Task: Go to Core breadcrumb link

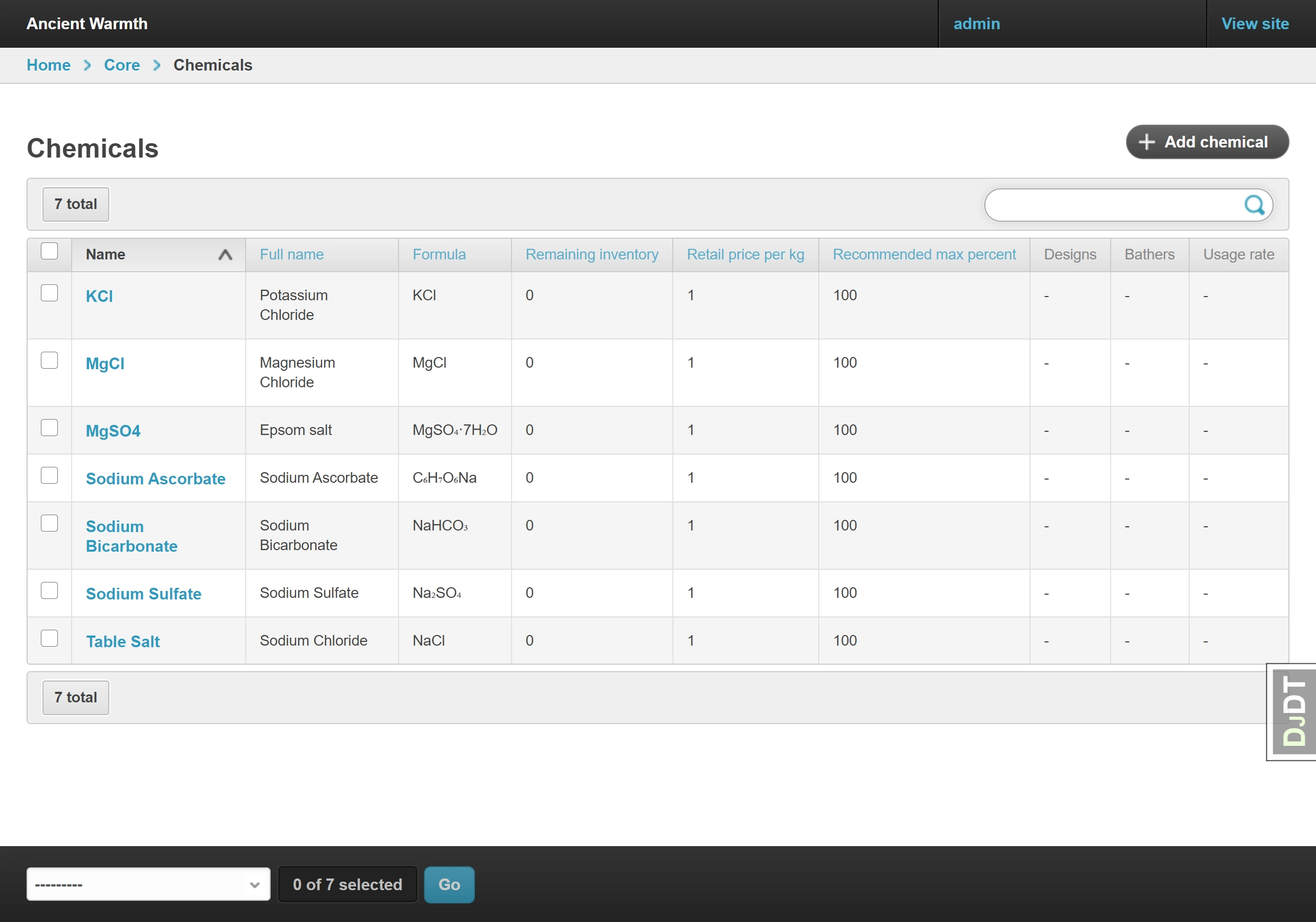Action: (122, 65)
